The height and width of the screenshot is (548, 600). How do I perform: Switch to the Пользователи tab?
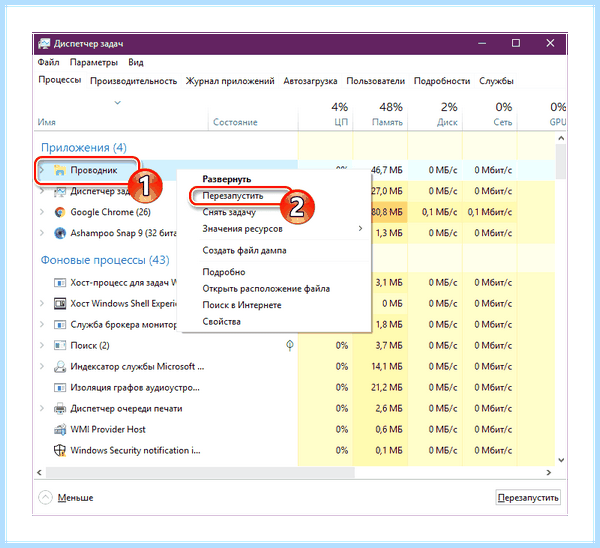coord(375,81)
